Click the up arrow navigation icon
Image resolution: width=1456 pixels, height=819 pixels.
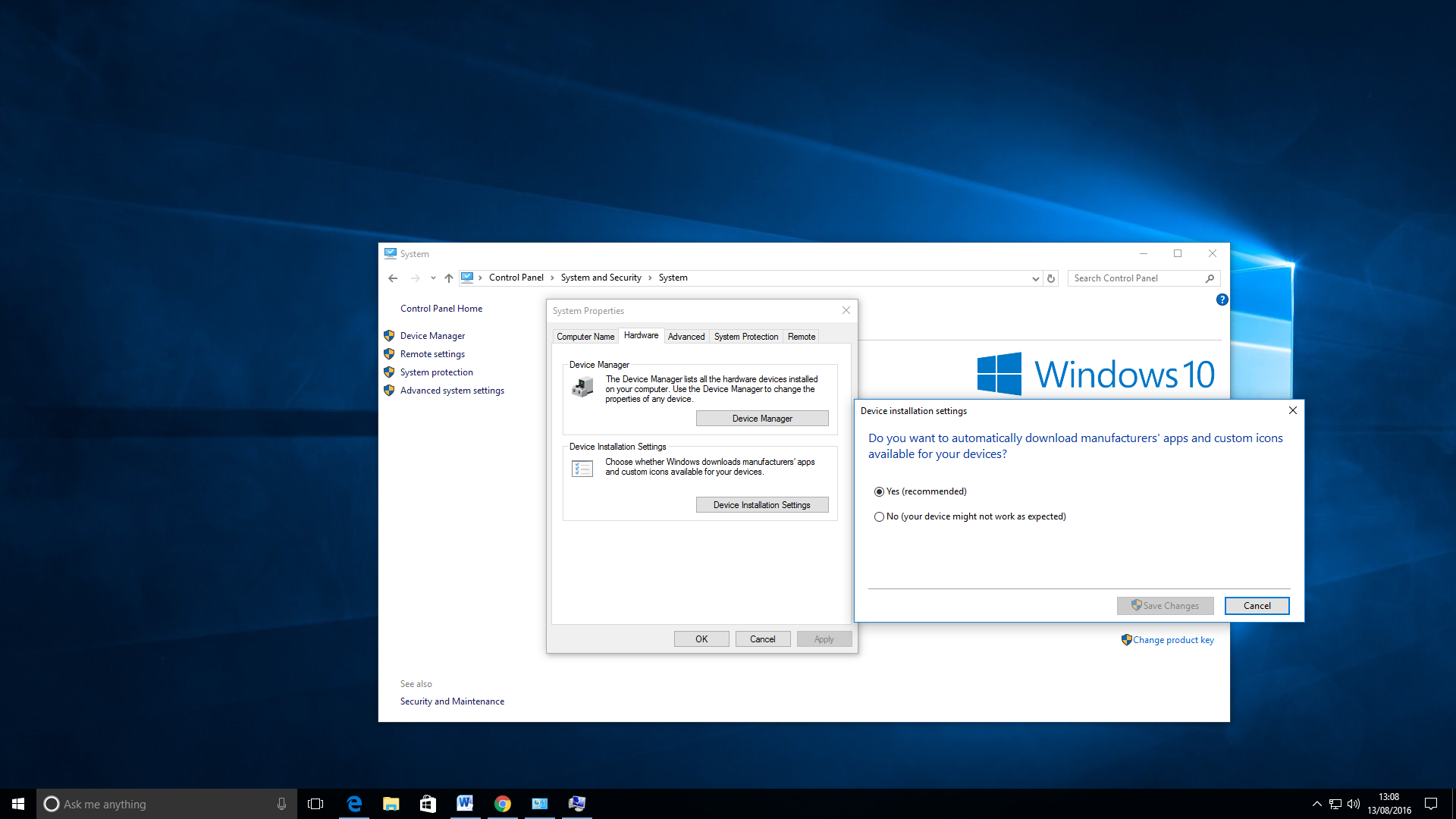pos(449,278)
